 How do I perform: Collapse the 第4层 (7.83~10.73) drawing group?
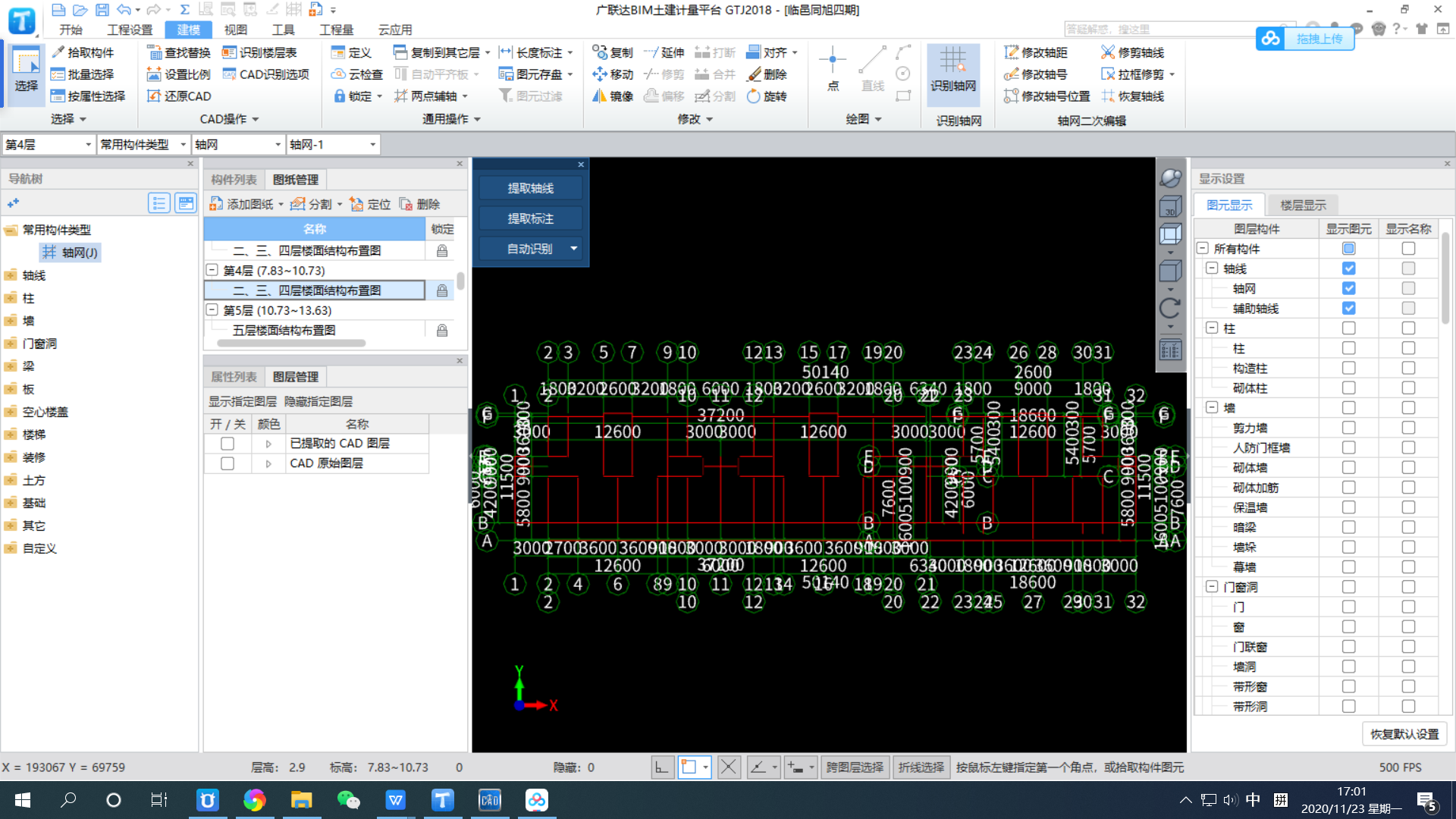pyautogui.click(x=212, y=270)
